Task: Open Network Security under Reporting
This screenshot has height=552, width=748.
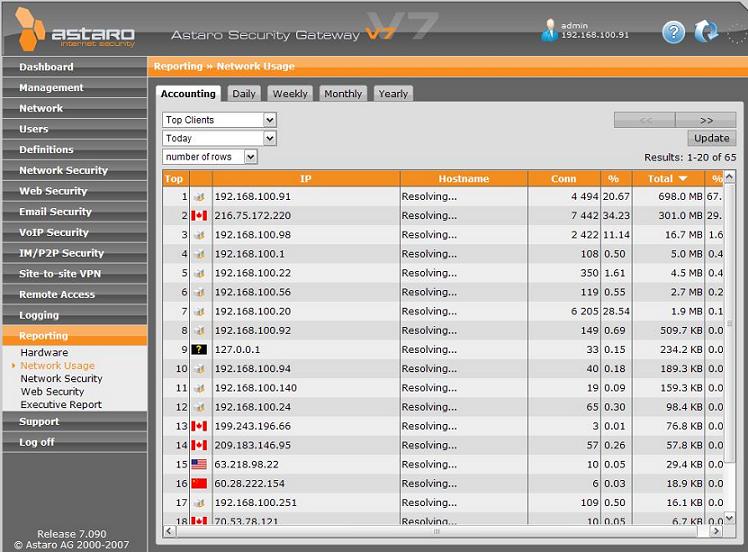Action: pos(61,378)
